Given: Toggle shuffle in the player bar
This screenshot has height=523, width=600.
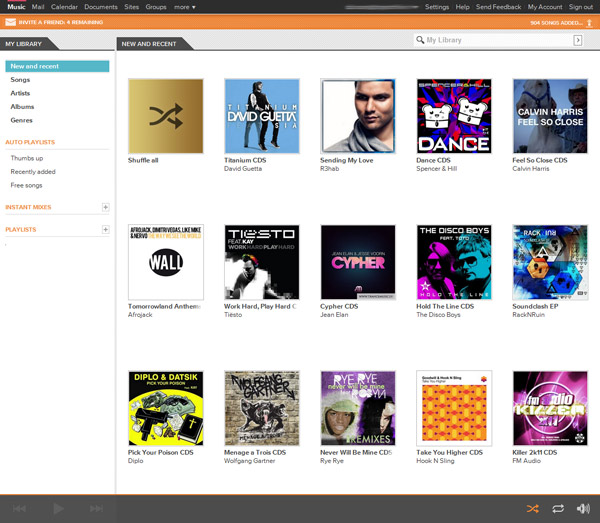Looking at the screenshot, I should coord(533,508).
